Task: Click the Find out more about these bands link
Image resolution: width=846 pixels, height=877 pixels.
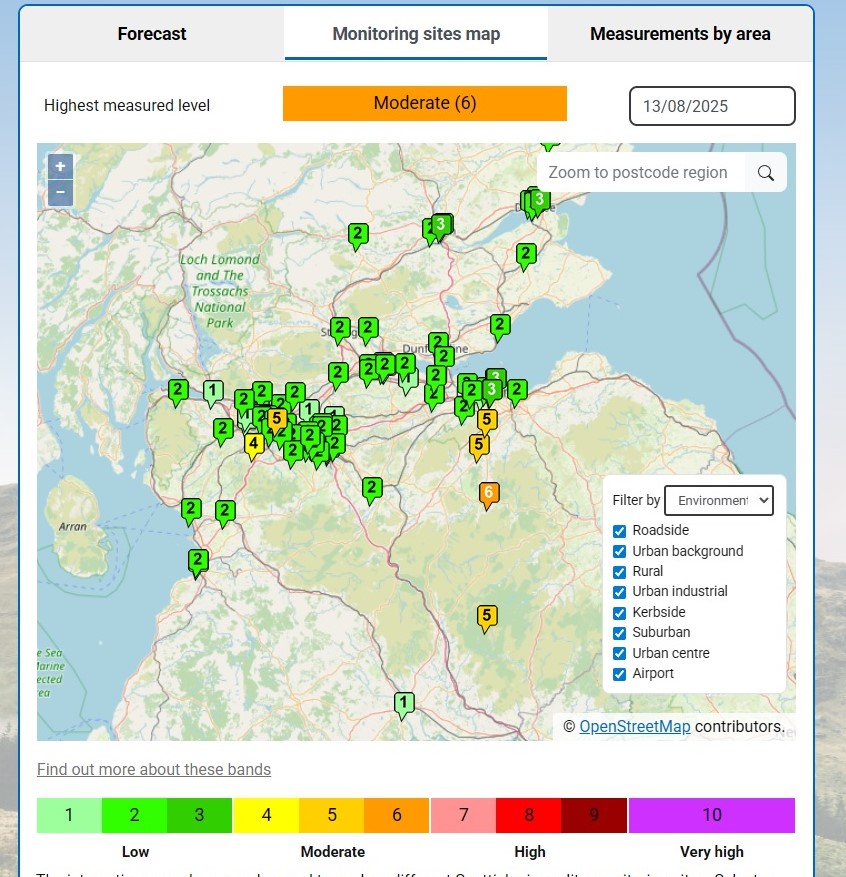Action: (x=153, y=769)
